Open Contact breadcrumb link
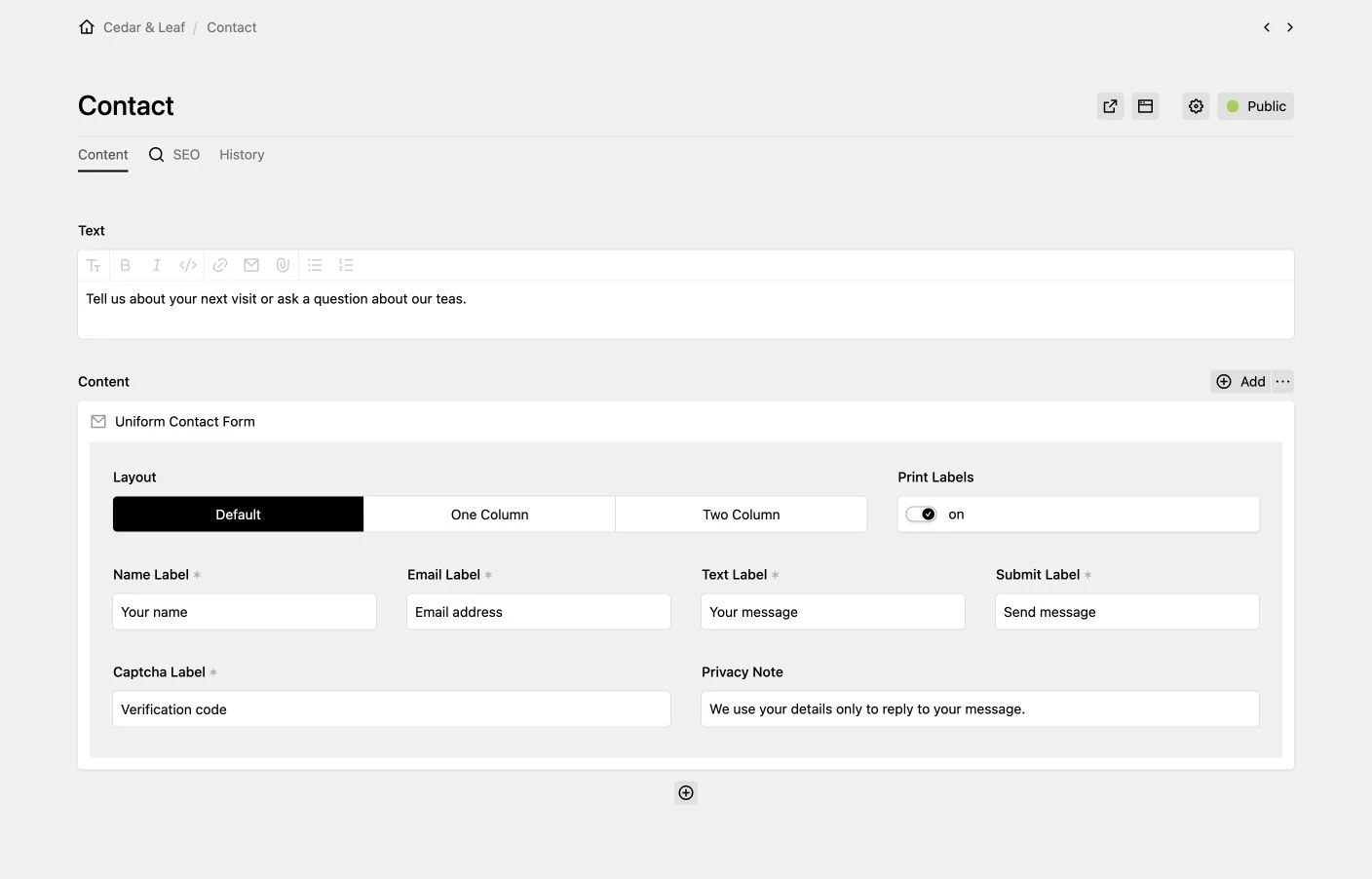This screenshot has height=879, width=1372. tap(232, 27)
